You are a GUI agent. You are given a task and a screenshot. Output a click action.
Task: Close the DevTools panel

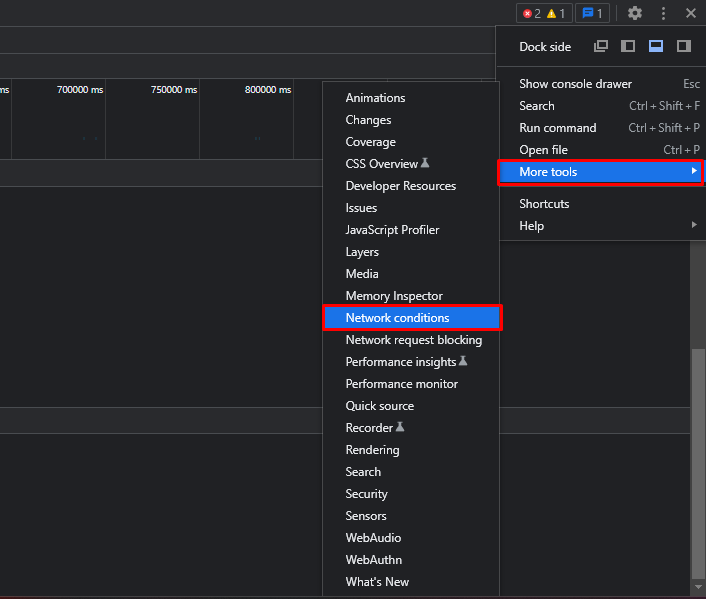(x=691, y=13)
